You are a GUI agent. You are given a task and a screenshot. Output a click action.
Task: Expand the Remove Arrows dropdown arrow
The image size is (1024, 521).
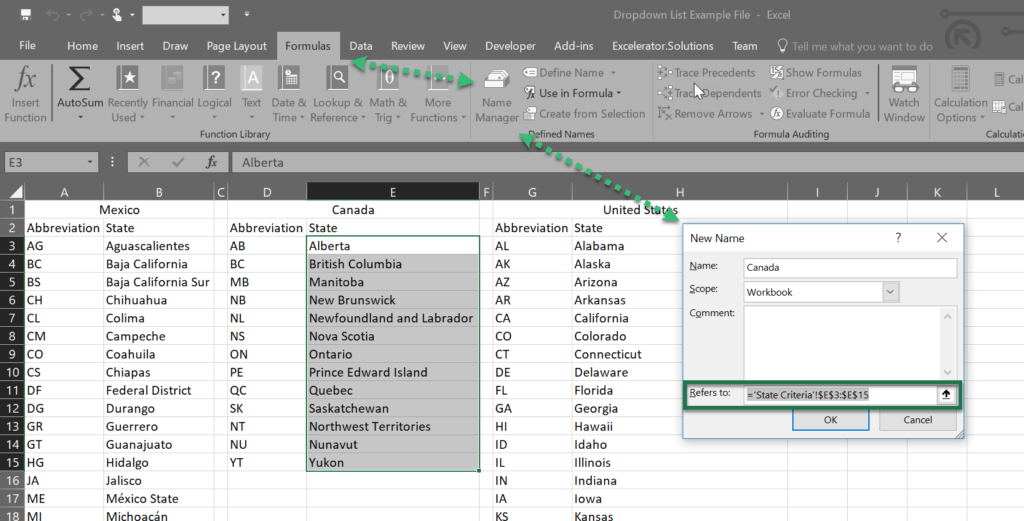(x=761, y=114)
